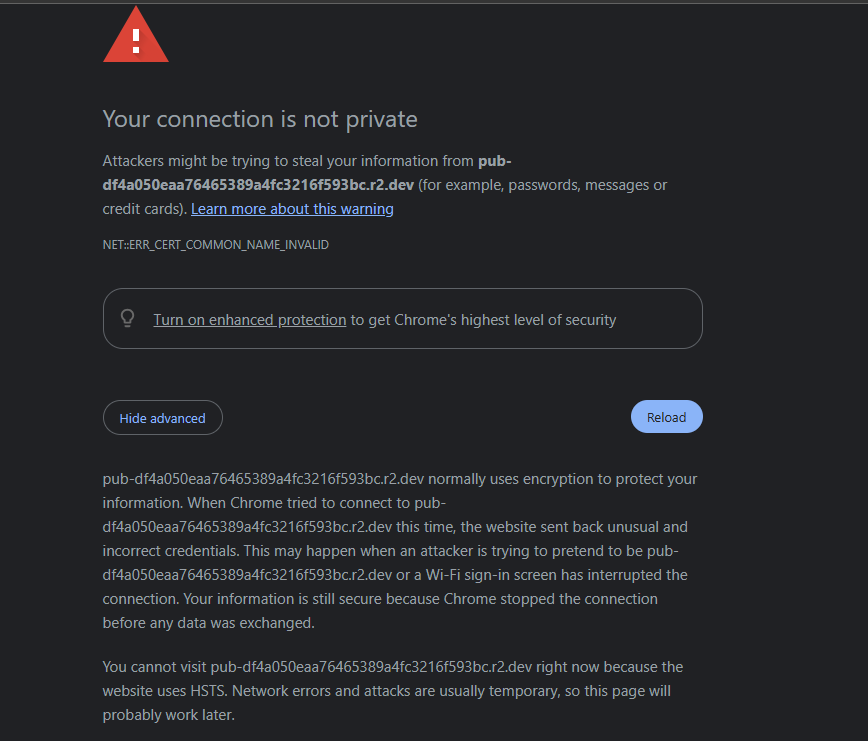Click the encryption explanation text block
Image resolution: width=868 pixels, height=741 pixels.
(399, 550)
